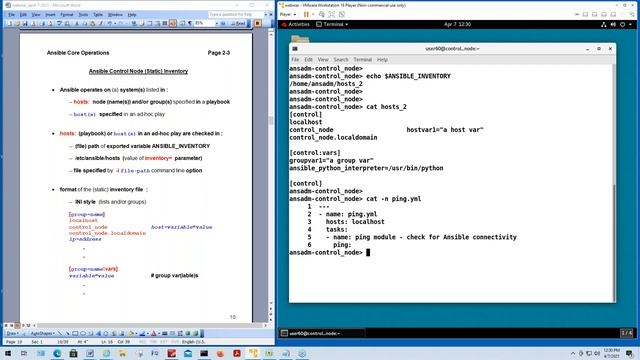Open the terminal window View menu

[323, 60]
